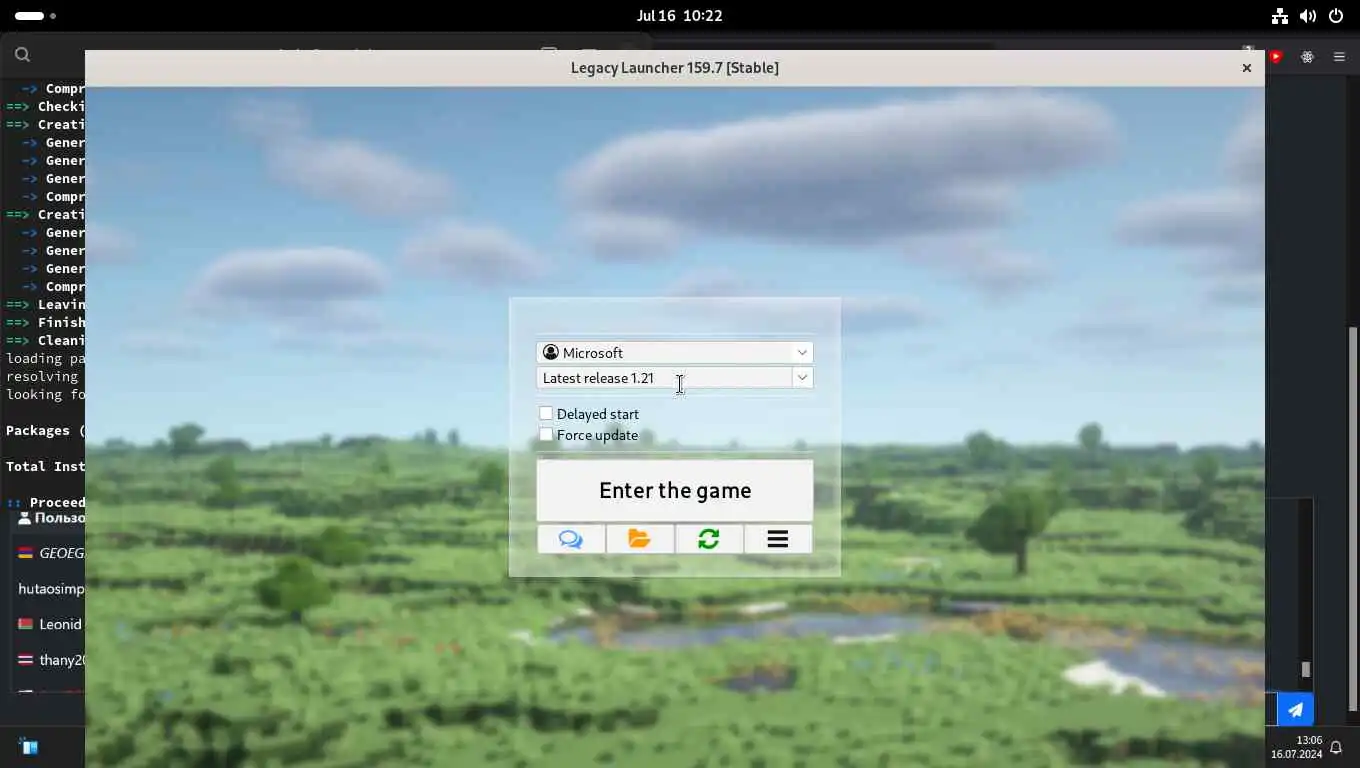Refresh versions with the green arrows icon
Viewport: 1360px width, 768px height.
(x=708, y=539)
